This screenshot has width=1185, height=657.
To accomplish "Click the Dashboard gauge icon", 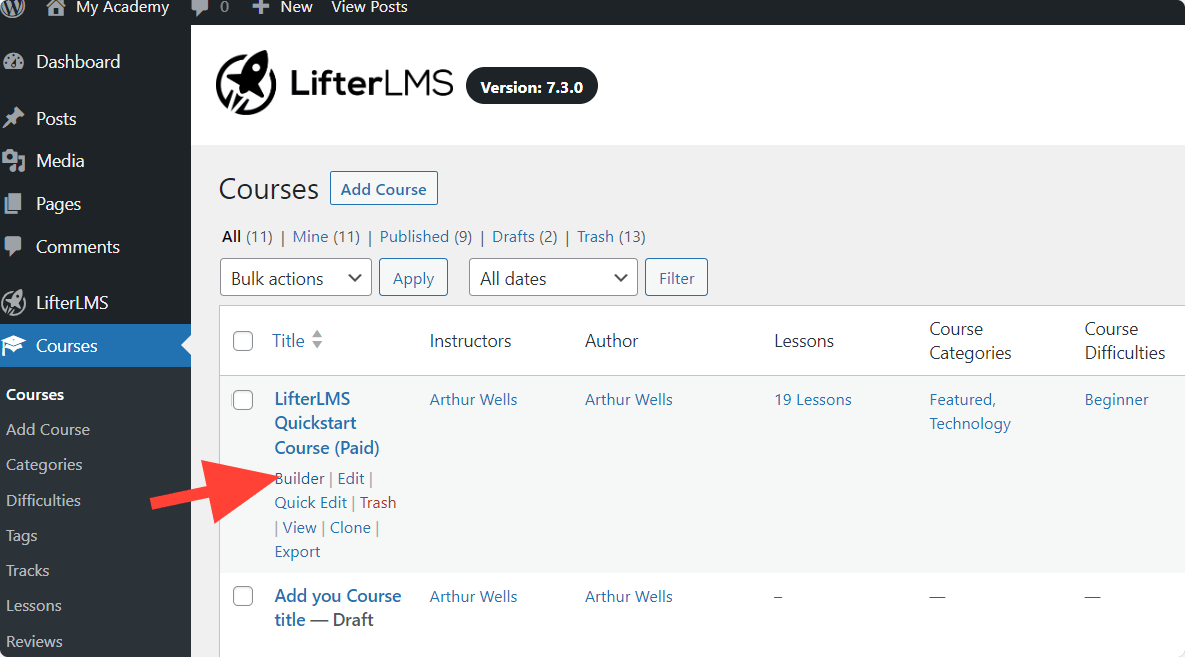I will point(14,62).
